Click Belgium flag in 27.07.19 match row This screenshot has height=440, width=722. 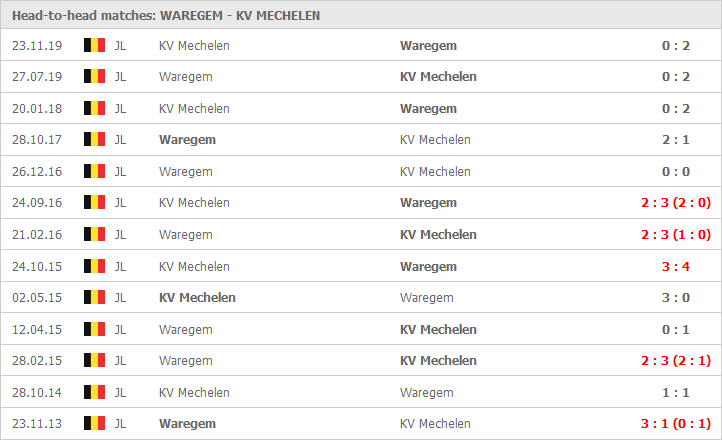tap(94, 76)
